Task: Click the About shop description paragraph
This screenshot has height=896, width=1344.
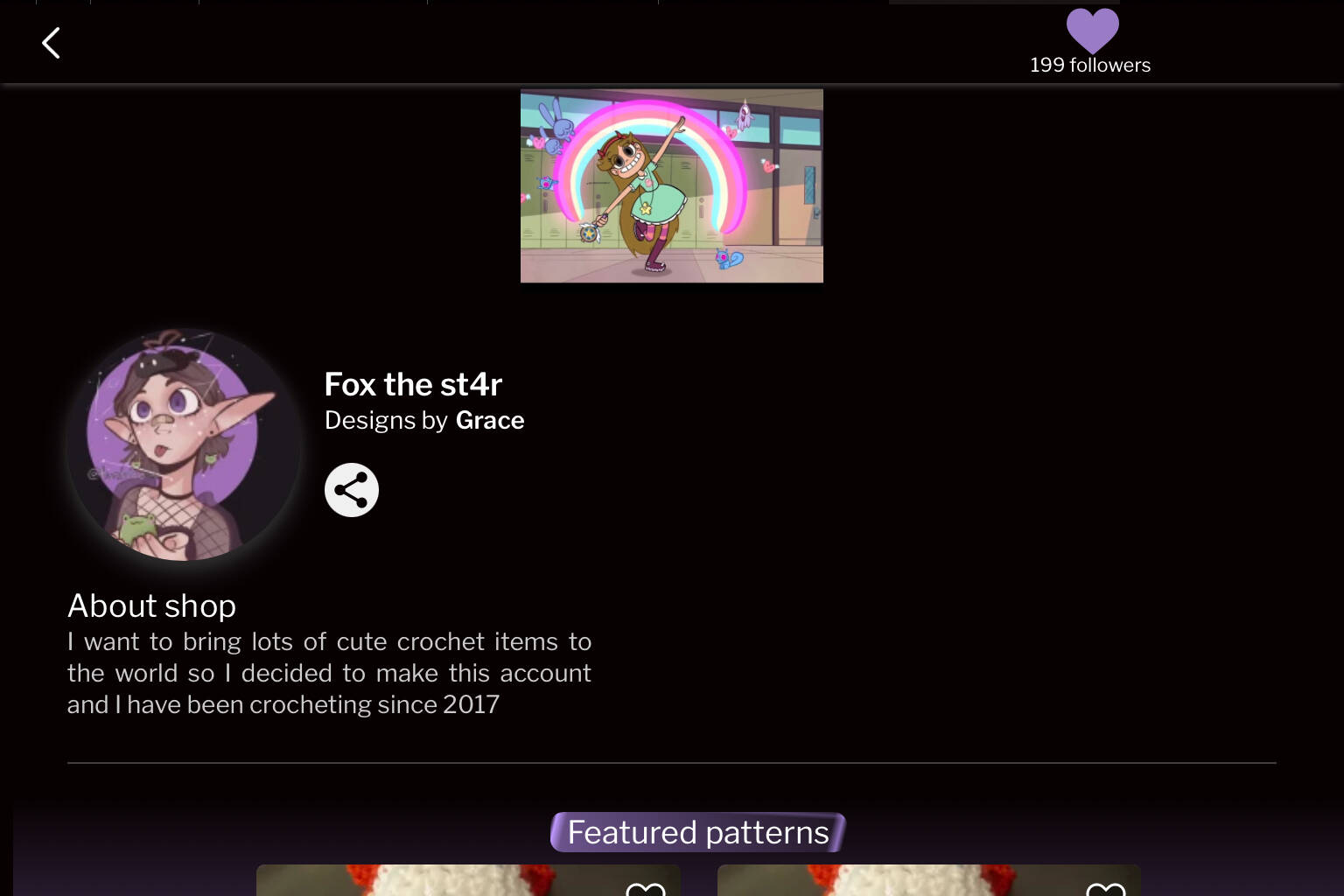Action: [329, 673]
